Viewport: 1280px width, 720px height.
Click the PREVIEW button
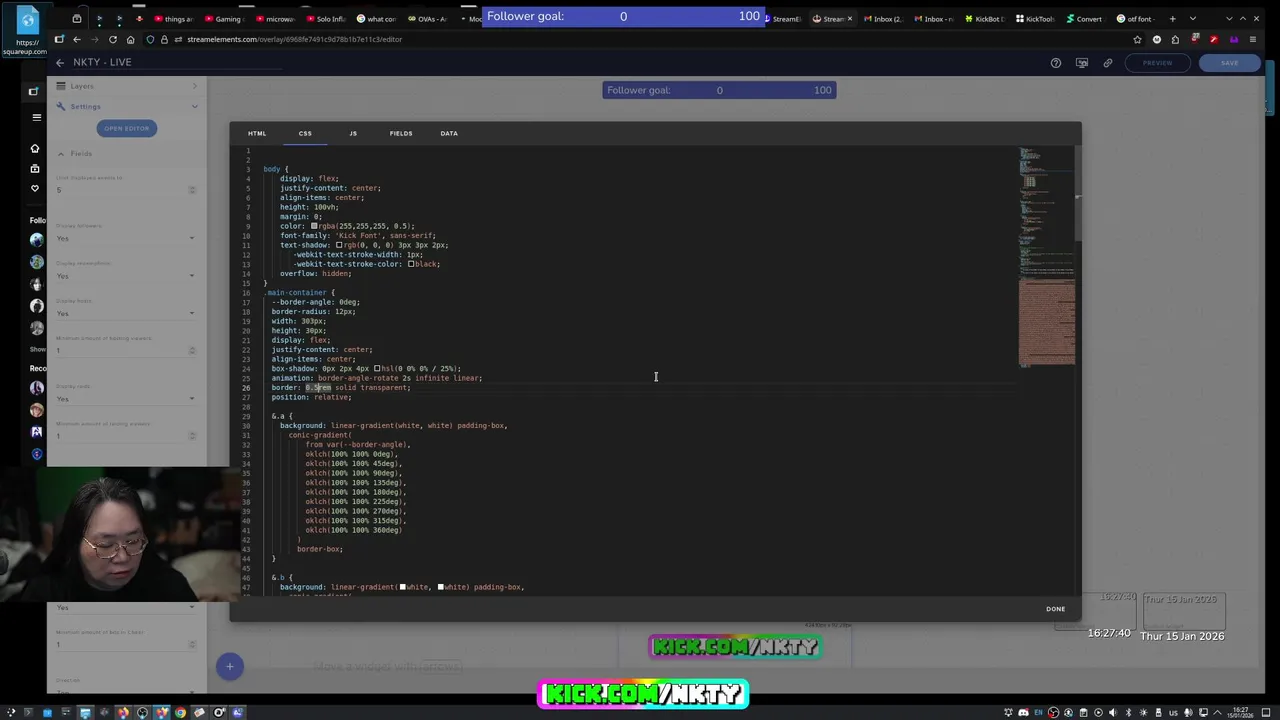click(x=1157, y=62)
